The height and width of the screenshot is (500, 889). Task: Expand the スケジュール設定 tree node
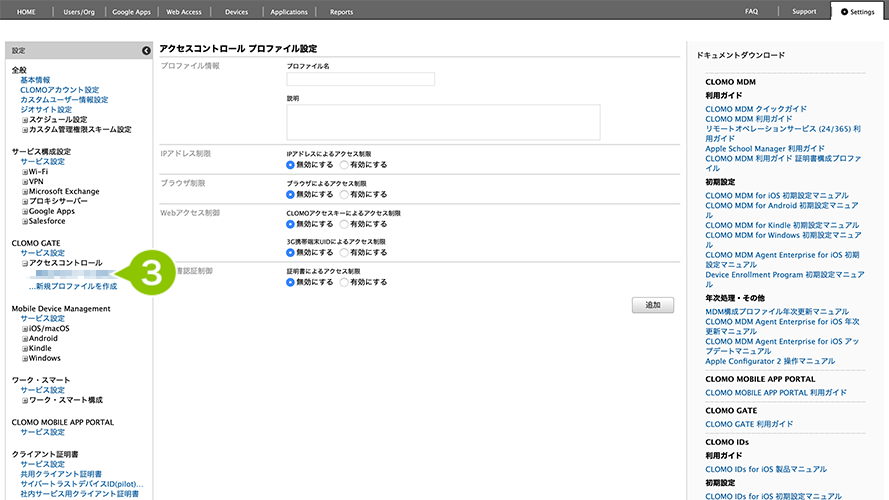coord(25,120)
